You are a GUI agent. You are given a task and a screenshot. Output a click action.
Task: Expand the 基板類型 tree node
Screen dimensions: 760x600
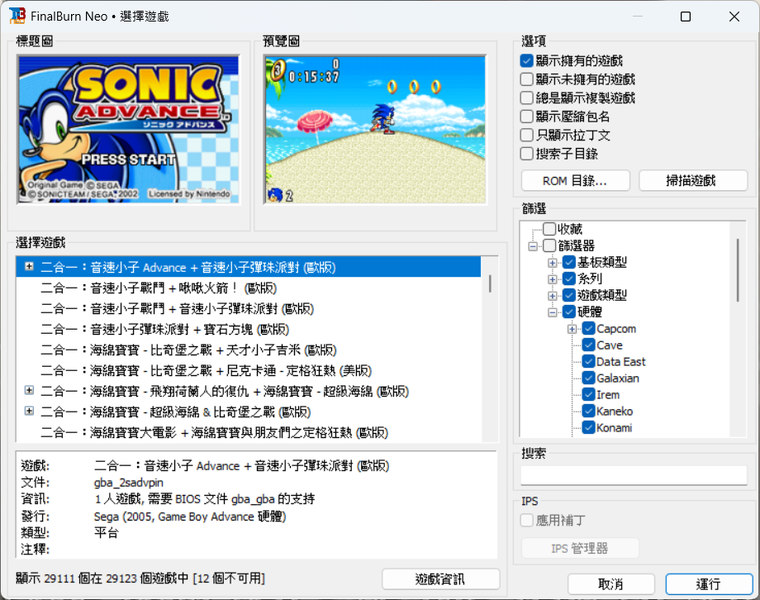pos(552,263)
